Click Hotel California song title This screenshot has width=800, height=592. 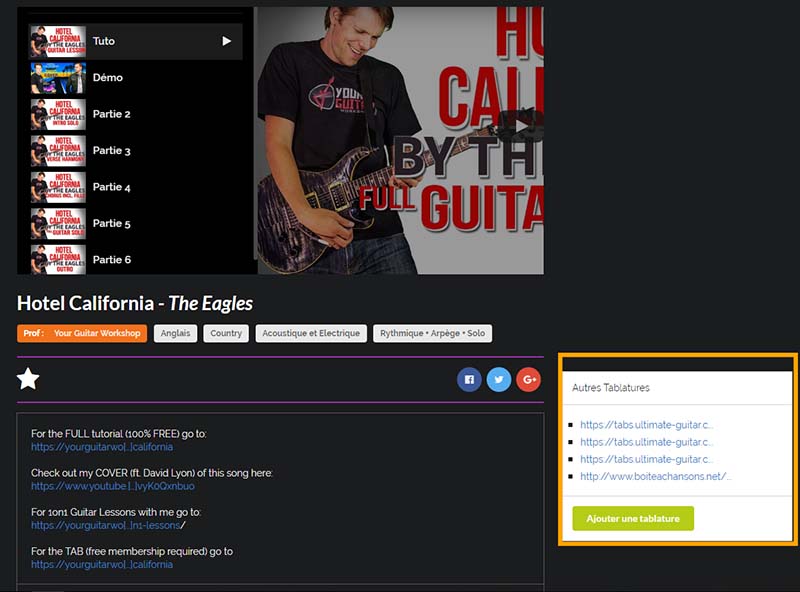tap(135, 303)
